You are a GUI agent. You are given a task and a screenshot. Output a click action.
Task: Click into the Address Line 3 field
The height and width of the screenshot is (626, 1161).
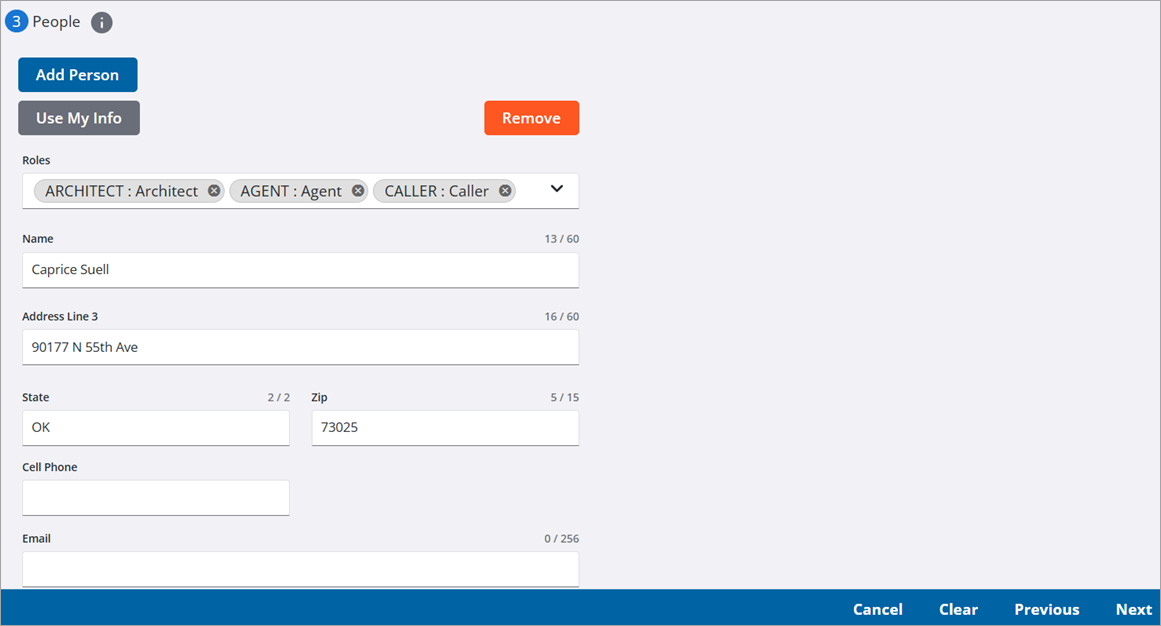(x=300, y=347)
